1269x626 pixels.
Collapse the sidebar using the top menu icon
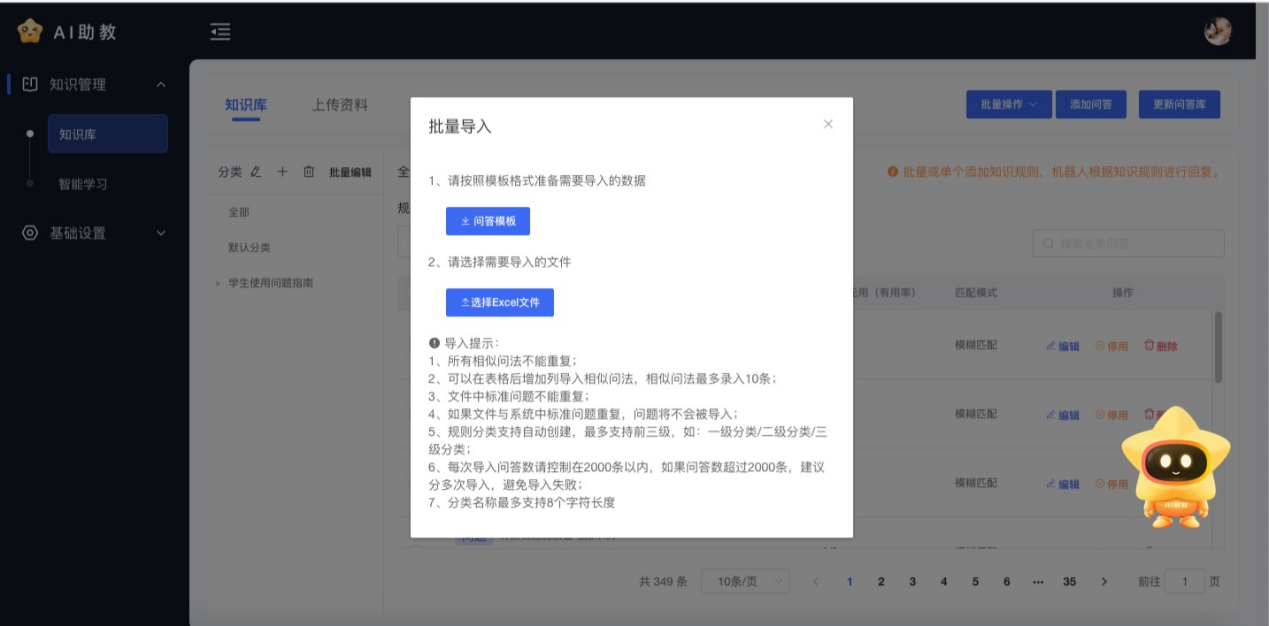pos(220,32)
